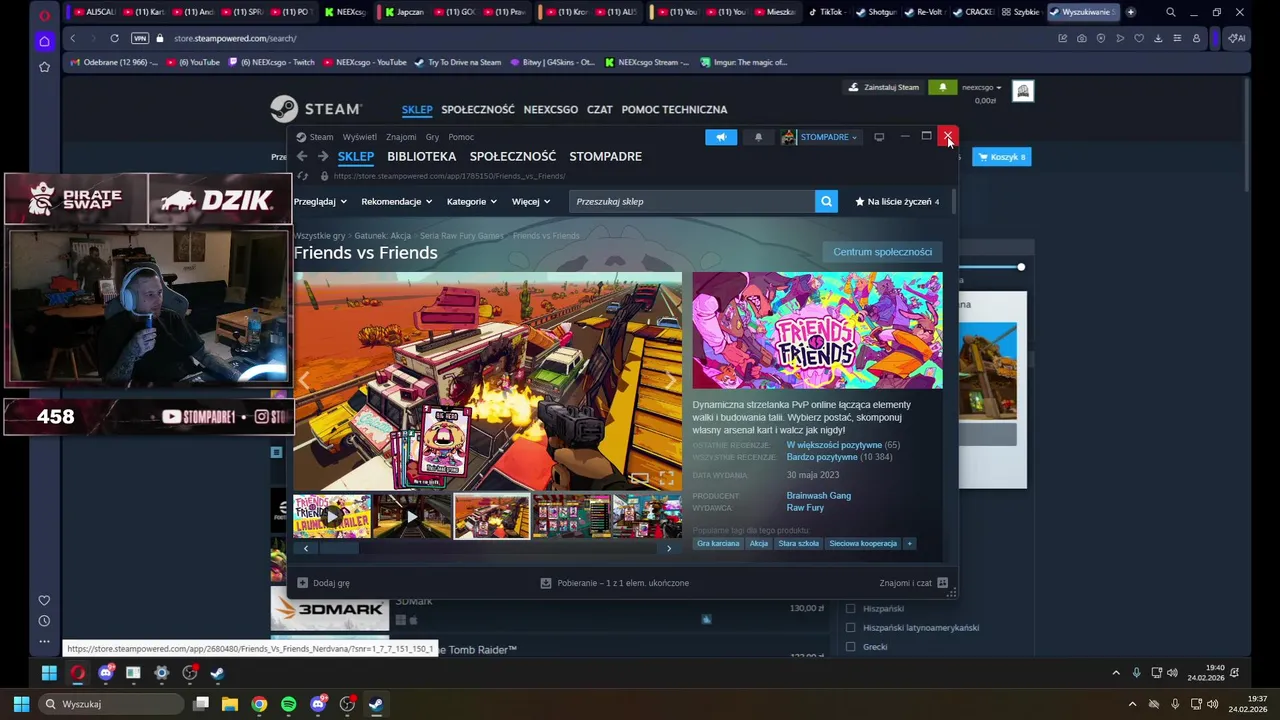Click Zainstaluj Steam button in browser

[x=883, y=88]
